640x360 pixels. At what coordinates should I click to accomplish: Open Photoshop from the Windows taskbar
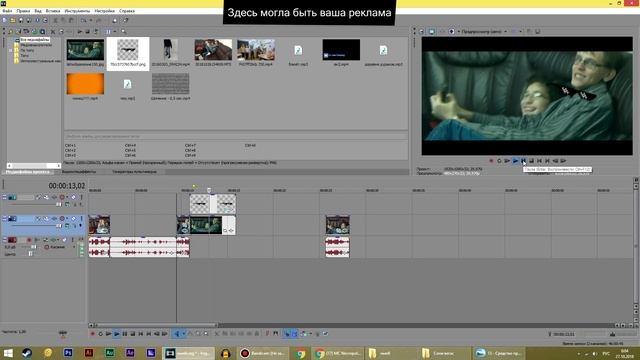click(x=68, y=353)
